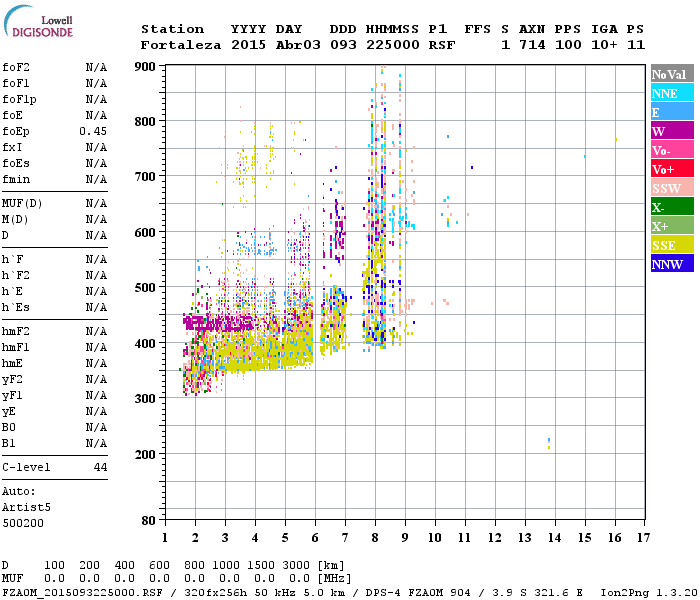Click the Artist5 auto-scaling label
This screenshot has height=600, width=700.
click(26, 508)
